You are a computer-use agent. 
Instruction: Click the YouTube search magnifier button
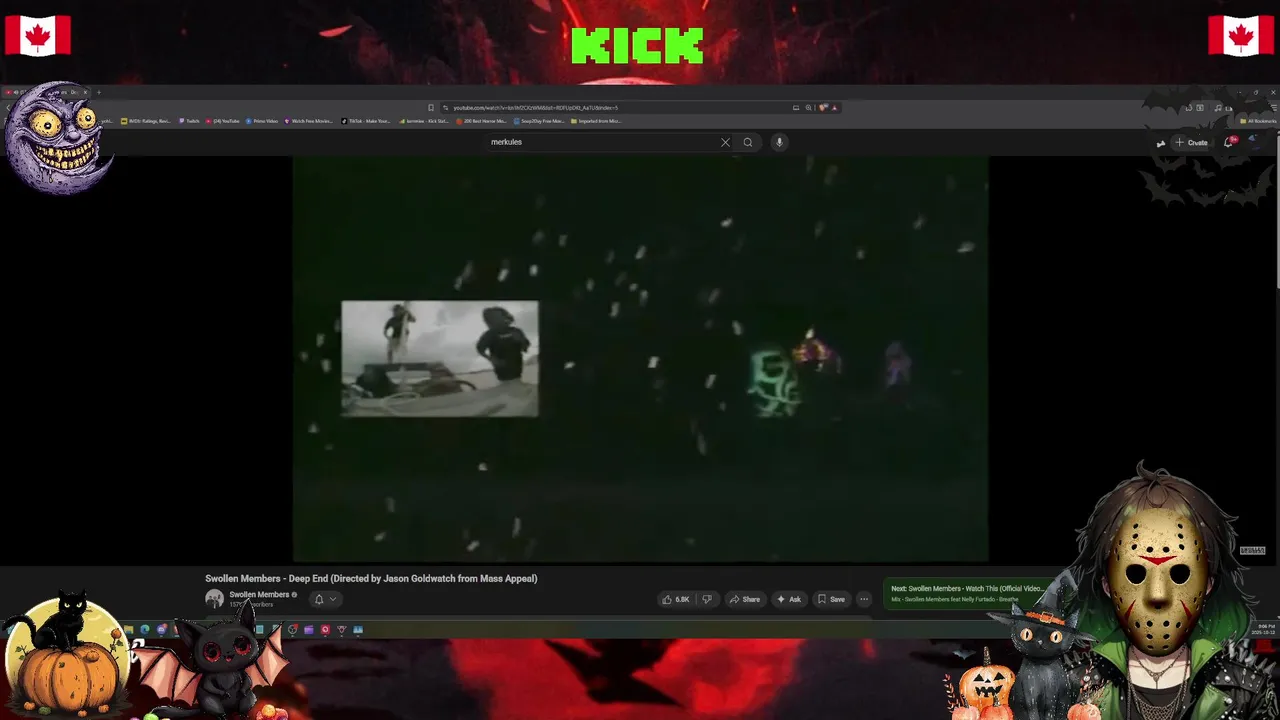coord(747,142)
